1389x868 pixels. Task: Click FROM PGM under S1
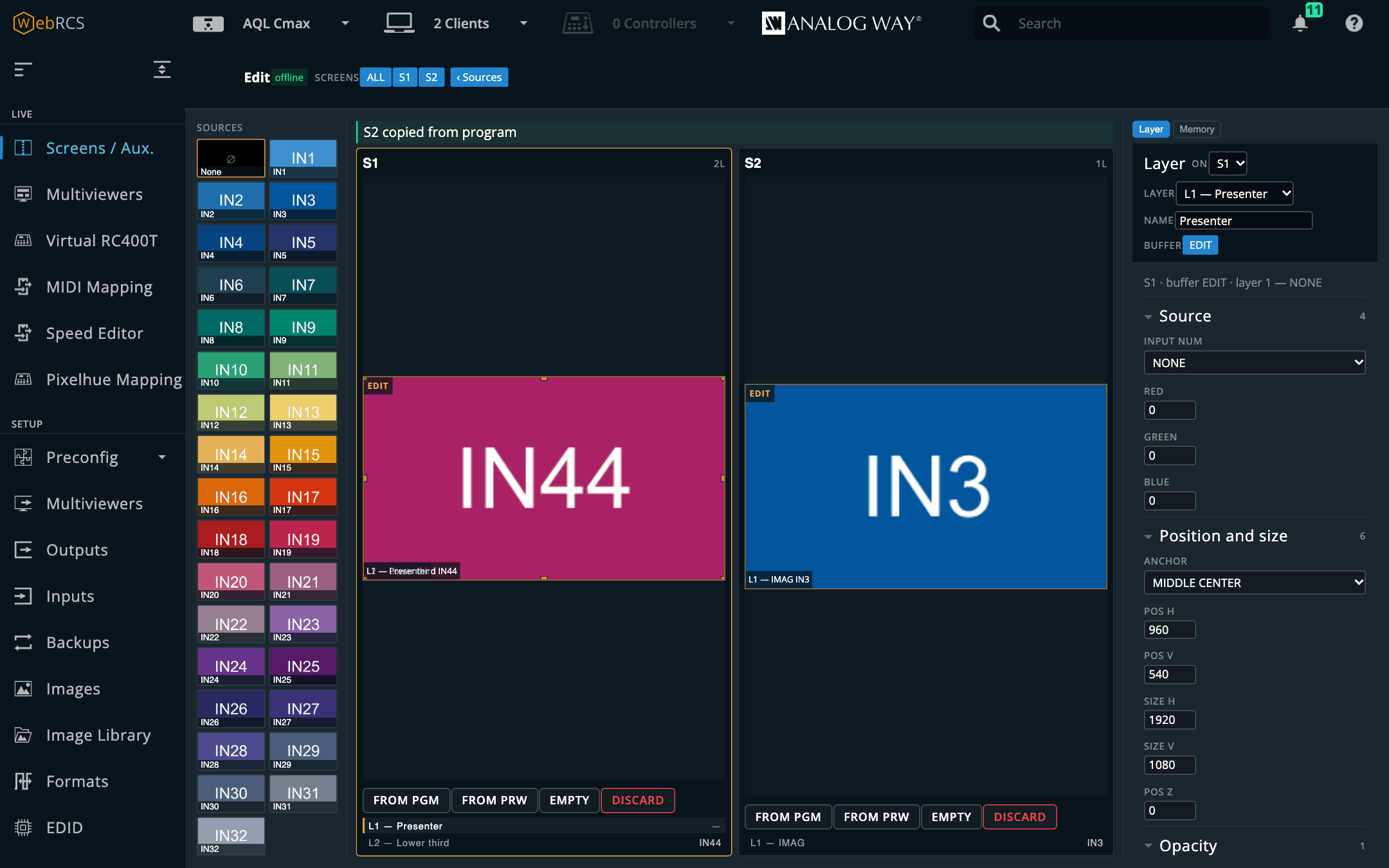click(406, 800)
